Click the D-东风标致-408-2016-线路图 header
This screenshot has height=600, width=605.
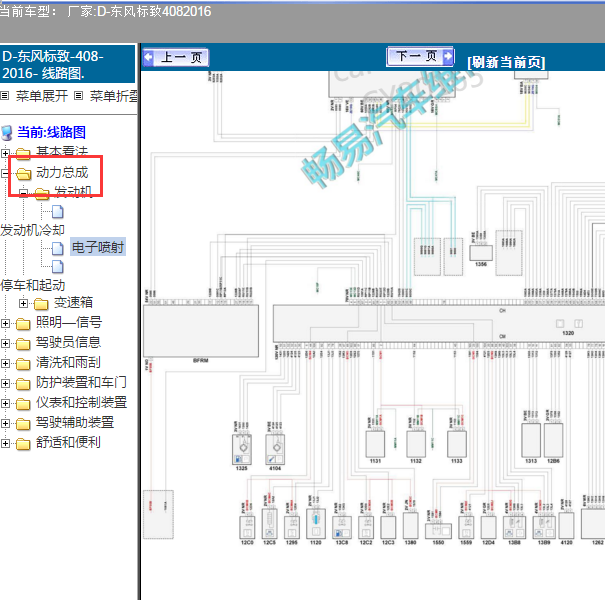68,64
